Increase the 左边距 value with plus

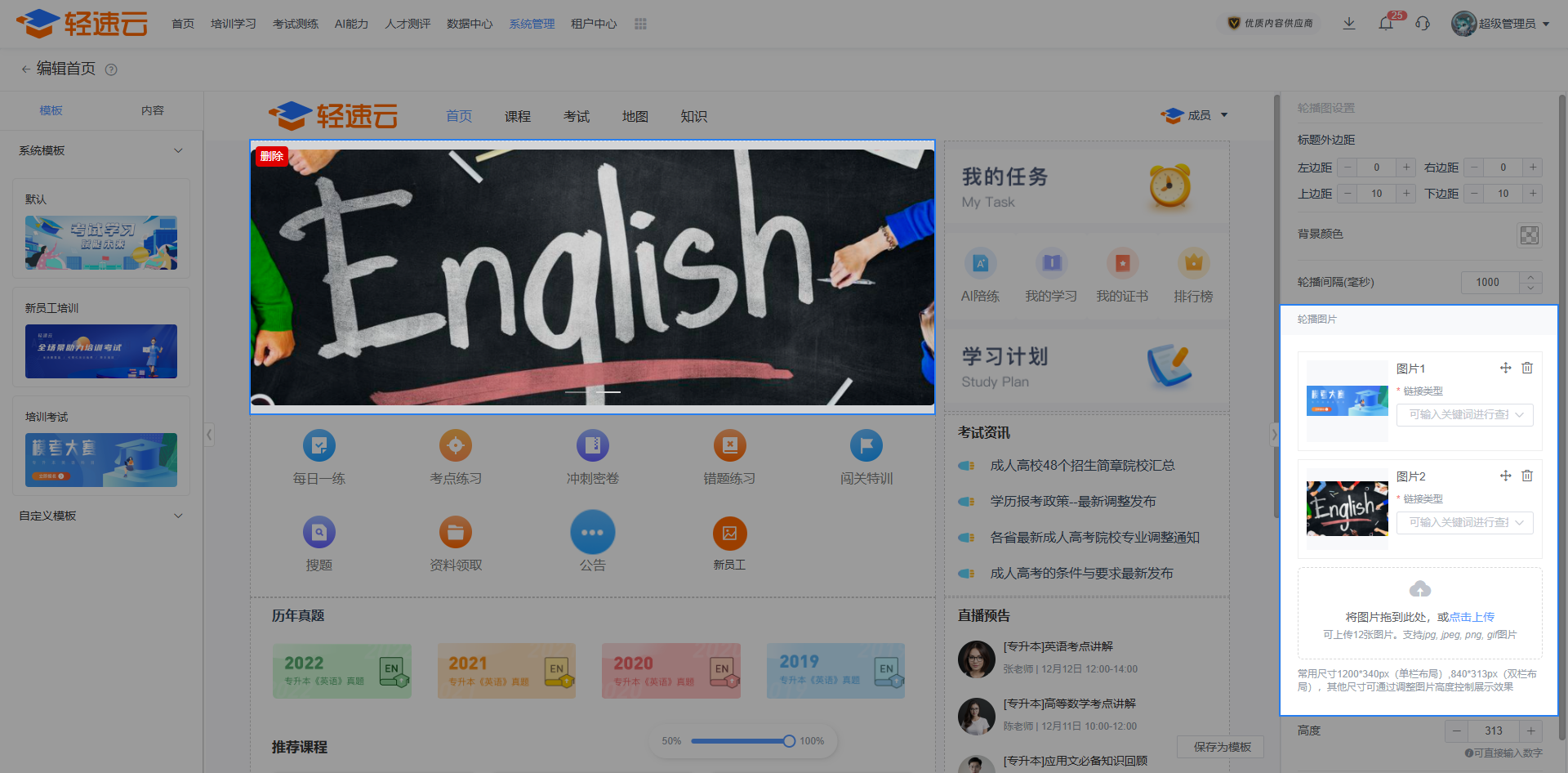(1406, 168)
